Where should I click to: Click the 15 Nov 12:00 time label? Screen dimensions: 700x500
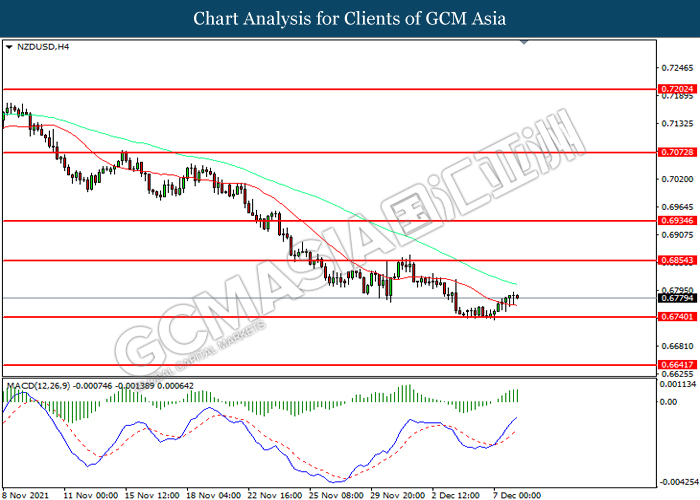point(152,495)
